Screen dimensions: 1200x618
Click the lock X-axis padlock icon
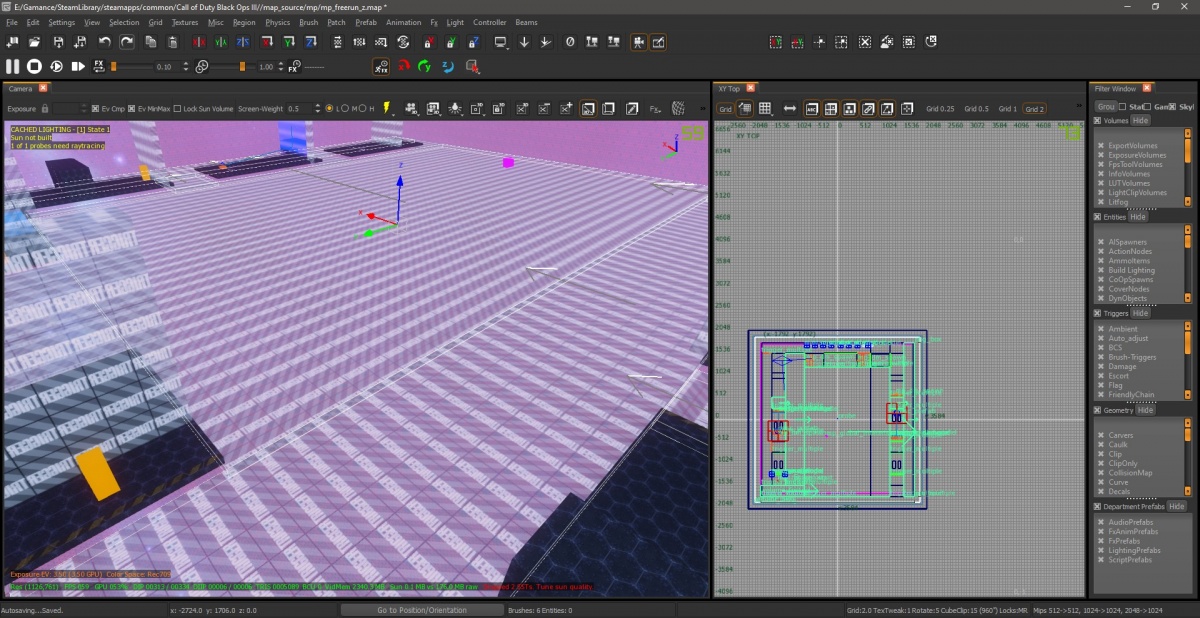tap(428, 42)
